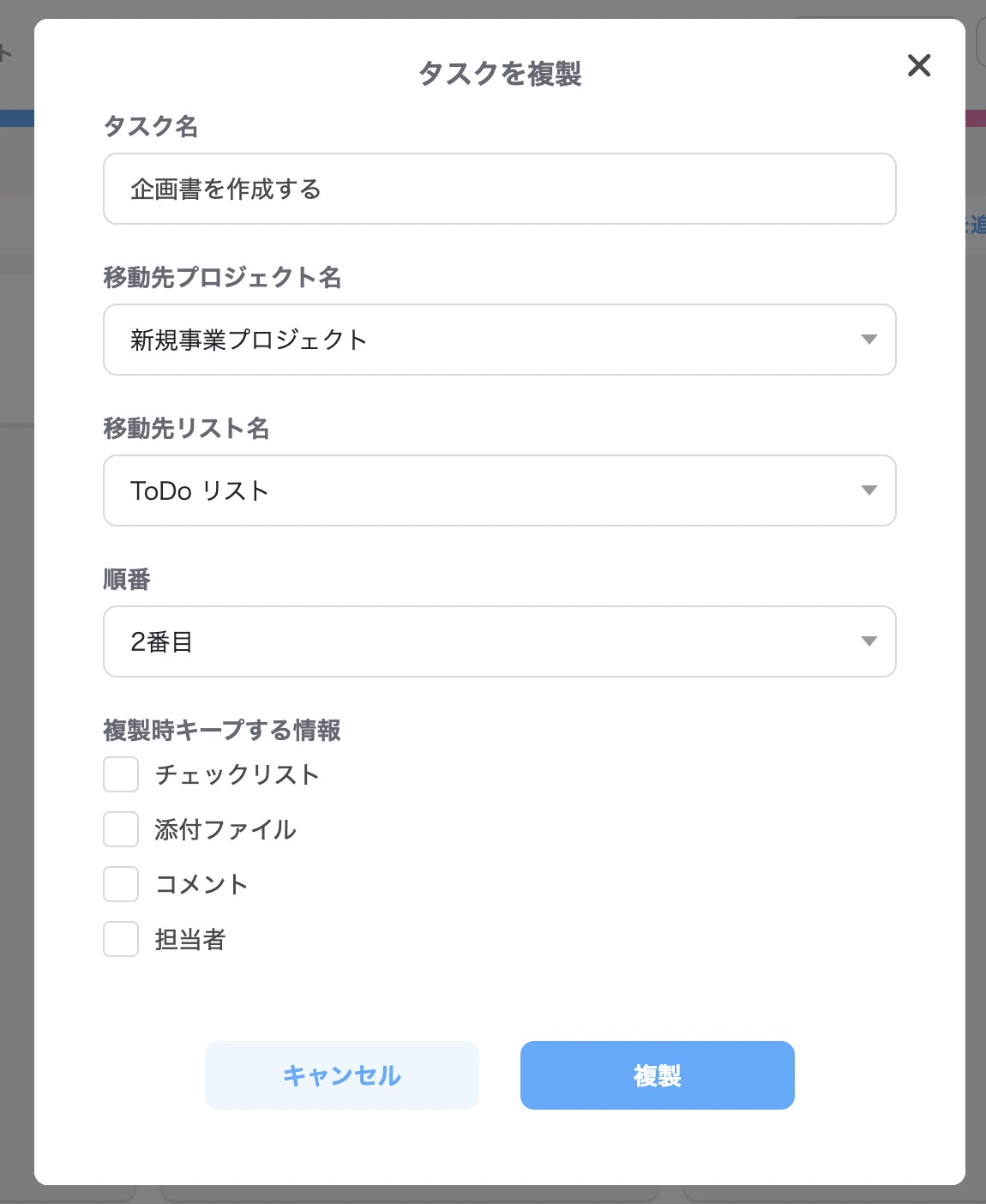Check the 担当者 option
Screen dimensions: 986x1204
click(x=120, y=939)
